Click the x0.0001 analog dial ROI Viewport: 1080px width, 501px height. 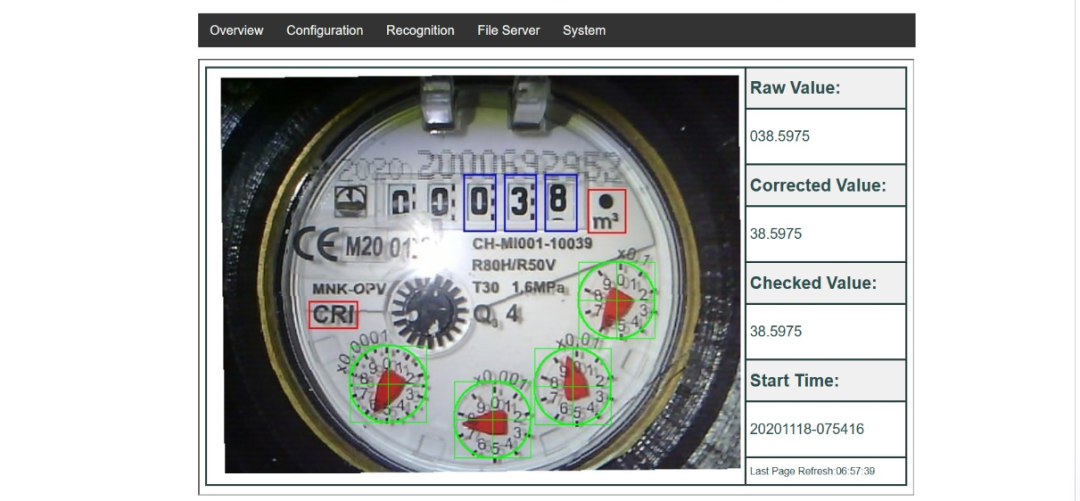click(x=388, y=383)
